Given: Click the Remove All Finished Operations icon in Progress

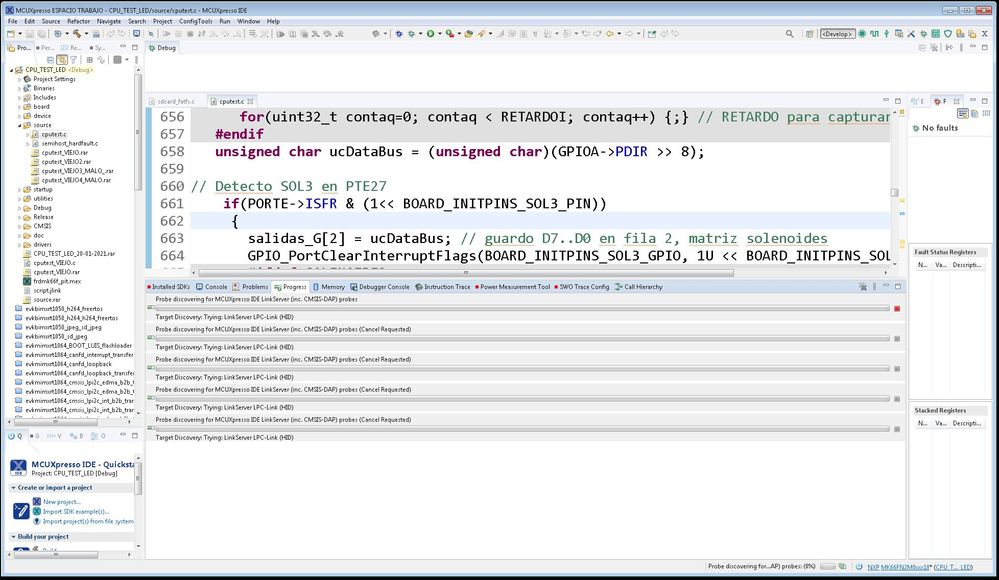Looking at the screenshot, I should 863,287.
